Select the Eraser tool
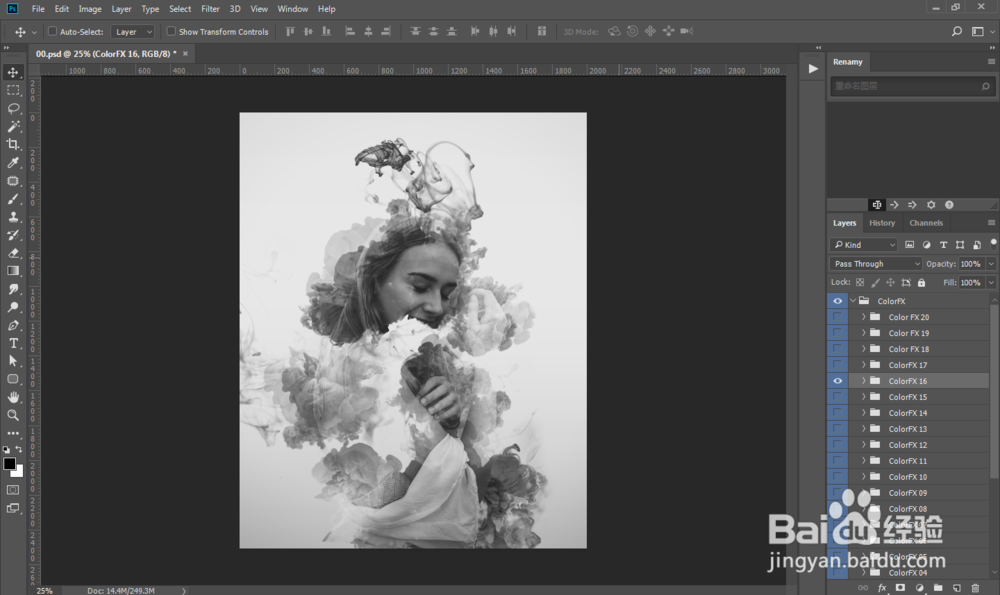This screenshot has width=1000, height=595. (x=13, y=253)
